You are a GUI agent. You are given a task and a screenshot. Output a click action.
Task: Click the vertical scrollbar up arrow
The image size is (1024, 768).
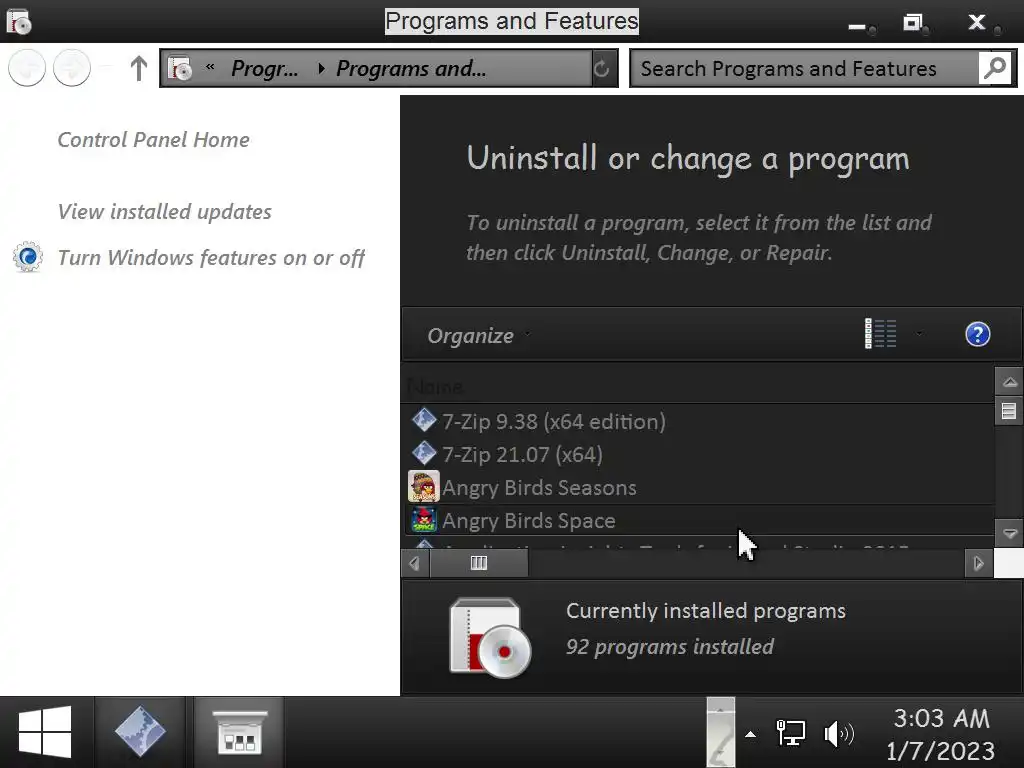1010,382
